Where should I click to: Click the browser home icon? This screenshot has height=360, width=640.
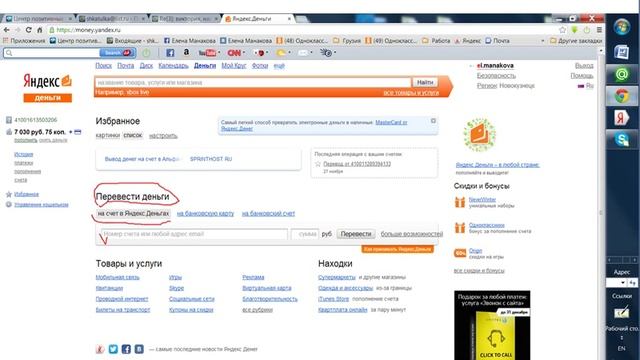(40, 30)
